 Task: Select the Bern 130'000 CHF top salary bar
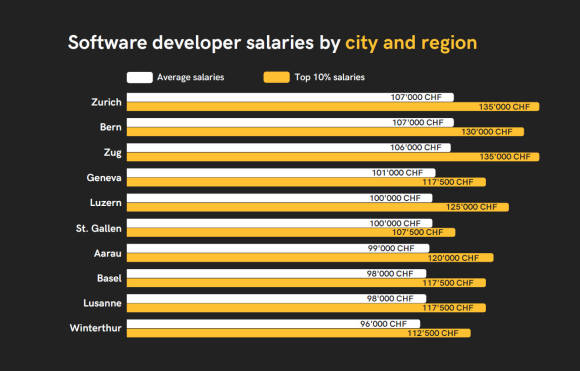pos(326,132)
